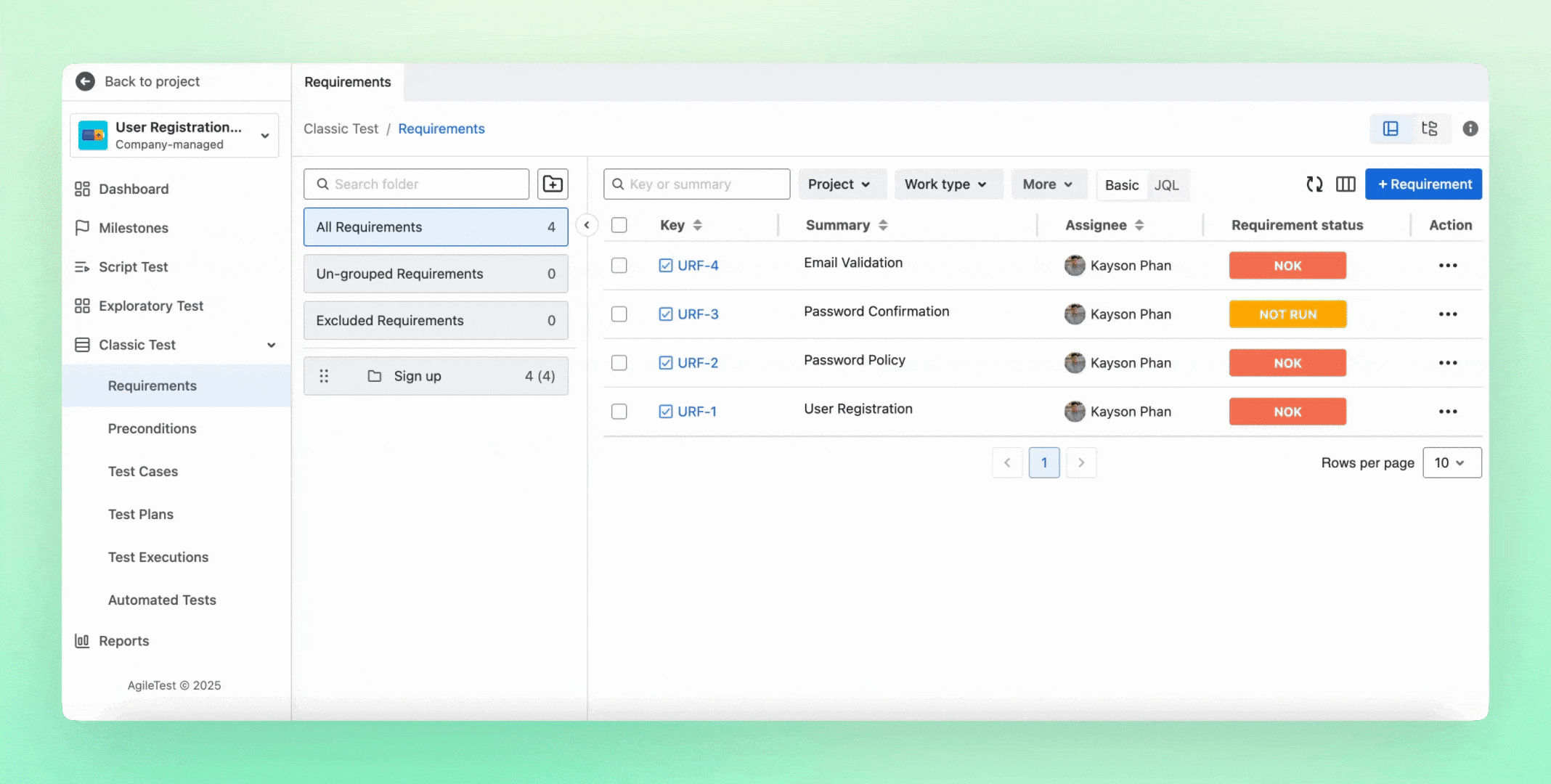Click the + Requirement button
The height and width of the screenshot is (784, 1551).
pyautogui.click(x=1423, y=184)
